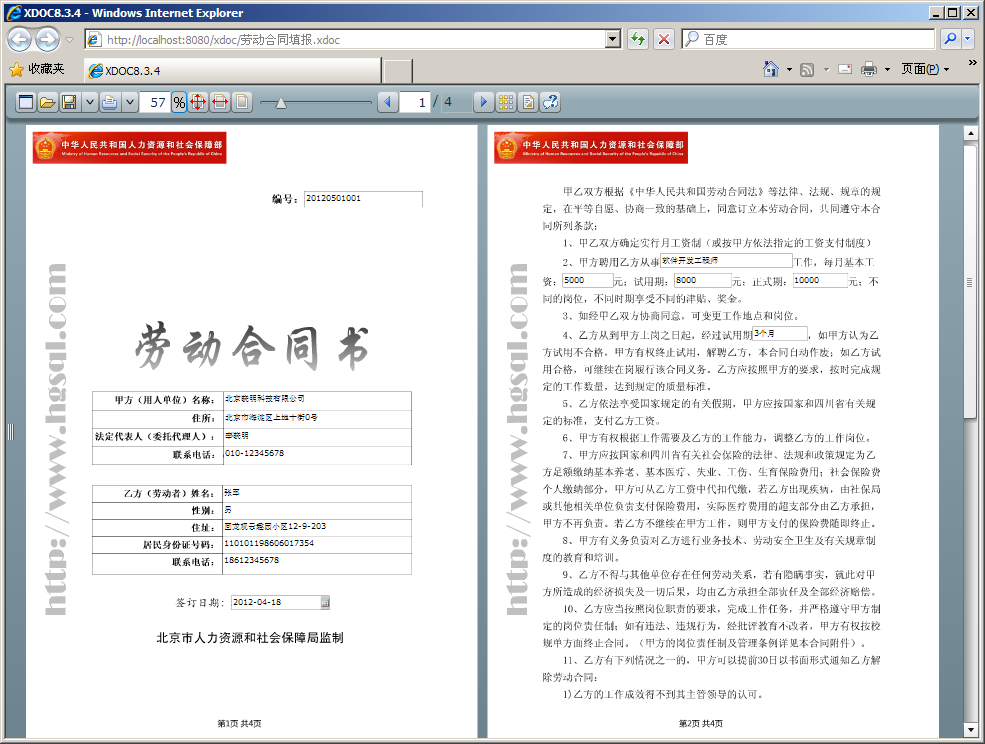Image resolution: width=985 pixels, height=744 pixels.
Task: Refresh the page with green arrows icon
Action: tap(638, 40)
